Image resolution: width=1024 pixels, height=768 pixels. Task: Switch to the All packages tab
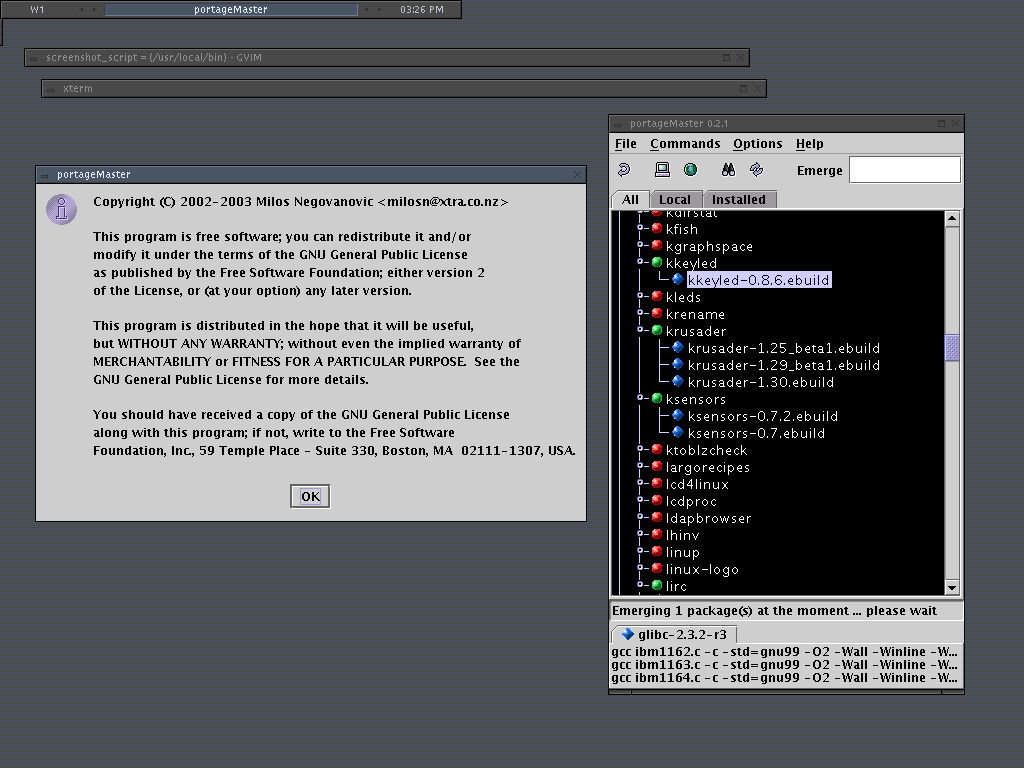point(630,199)
